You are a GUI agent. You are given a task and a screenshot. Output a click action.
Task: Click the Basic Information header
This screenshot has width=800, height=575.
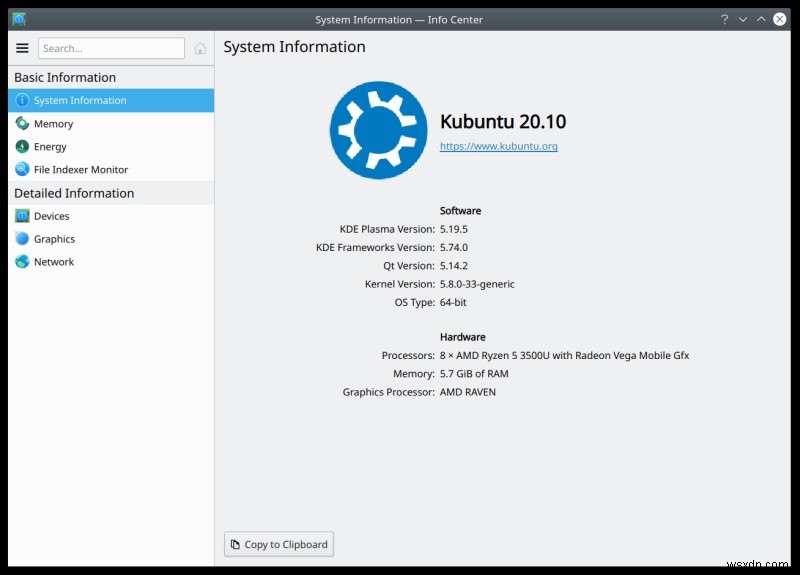point(65,78)
